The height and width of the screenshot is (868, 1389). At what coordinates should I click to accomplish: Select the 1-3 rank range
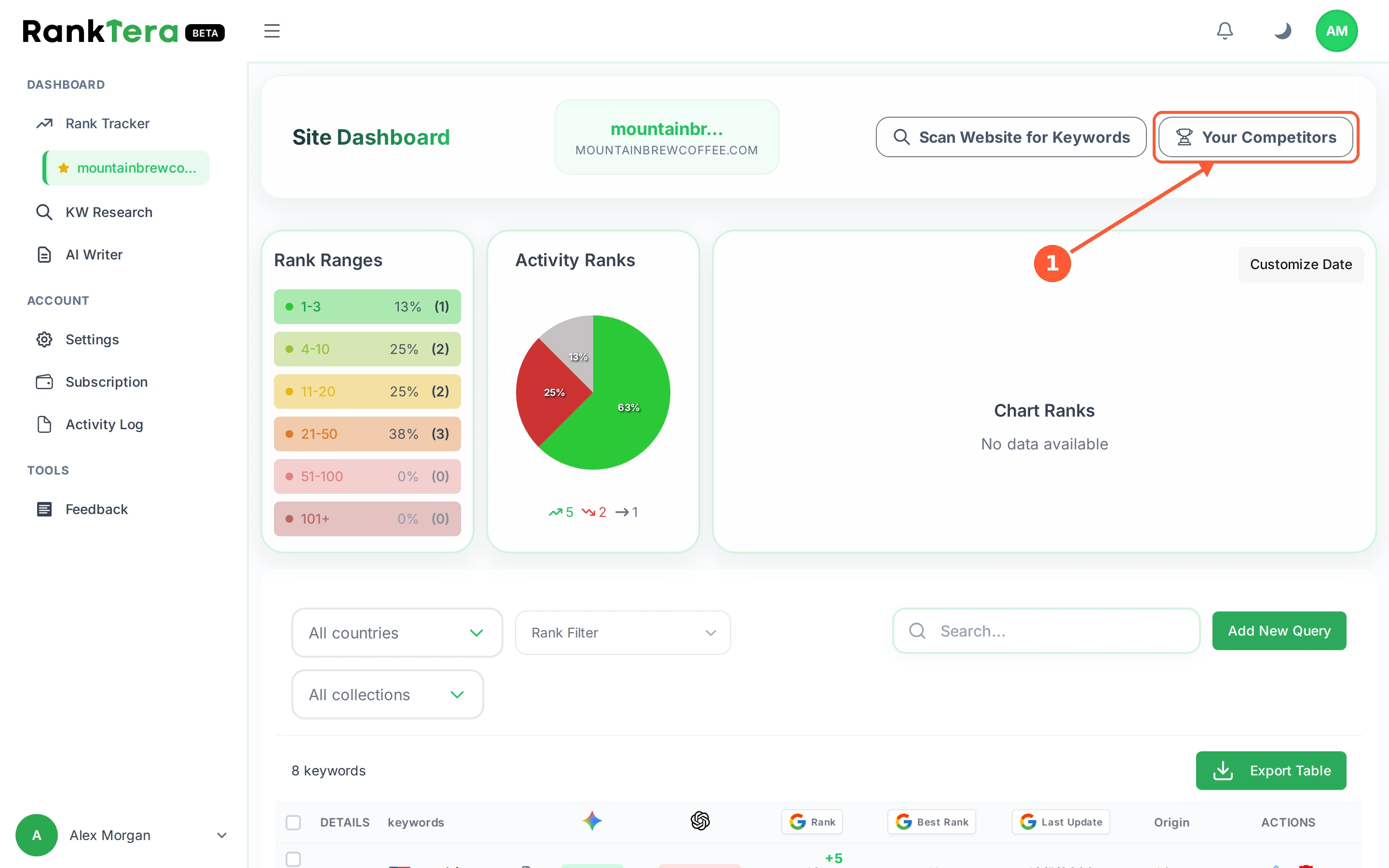click(368, 307)
